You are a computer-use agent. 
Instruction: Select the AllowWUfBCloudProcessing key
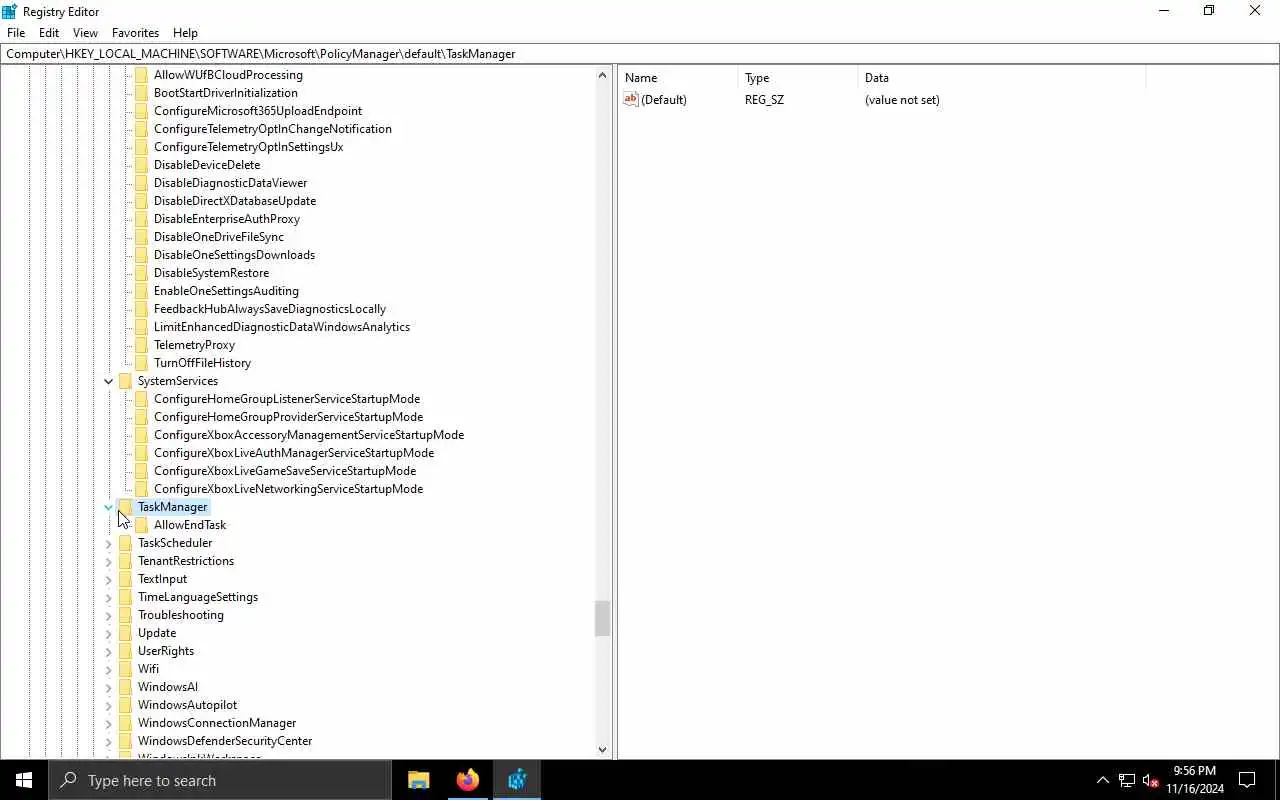coord(228,75)
